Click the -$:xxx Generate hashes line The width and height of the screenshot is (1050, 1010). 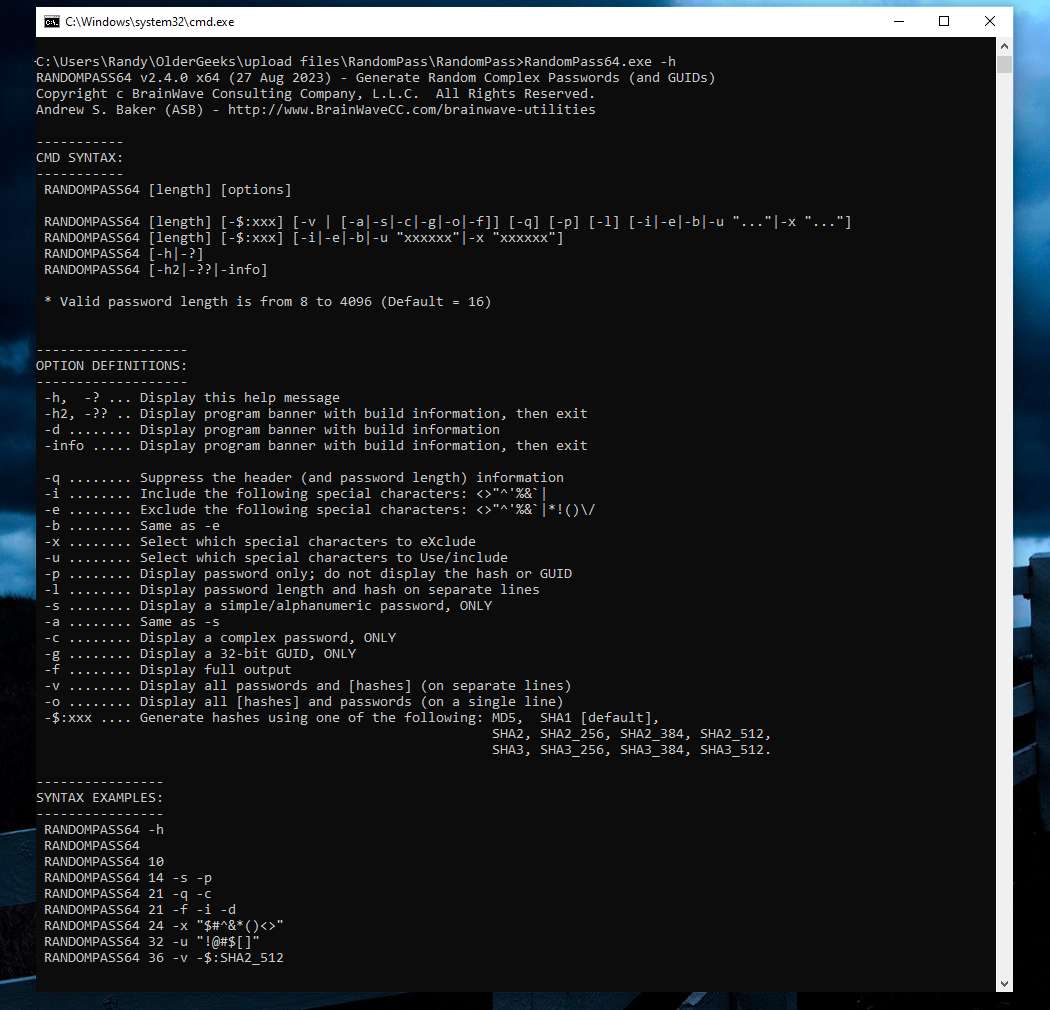click(352, 718)
